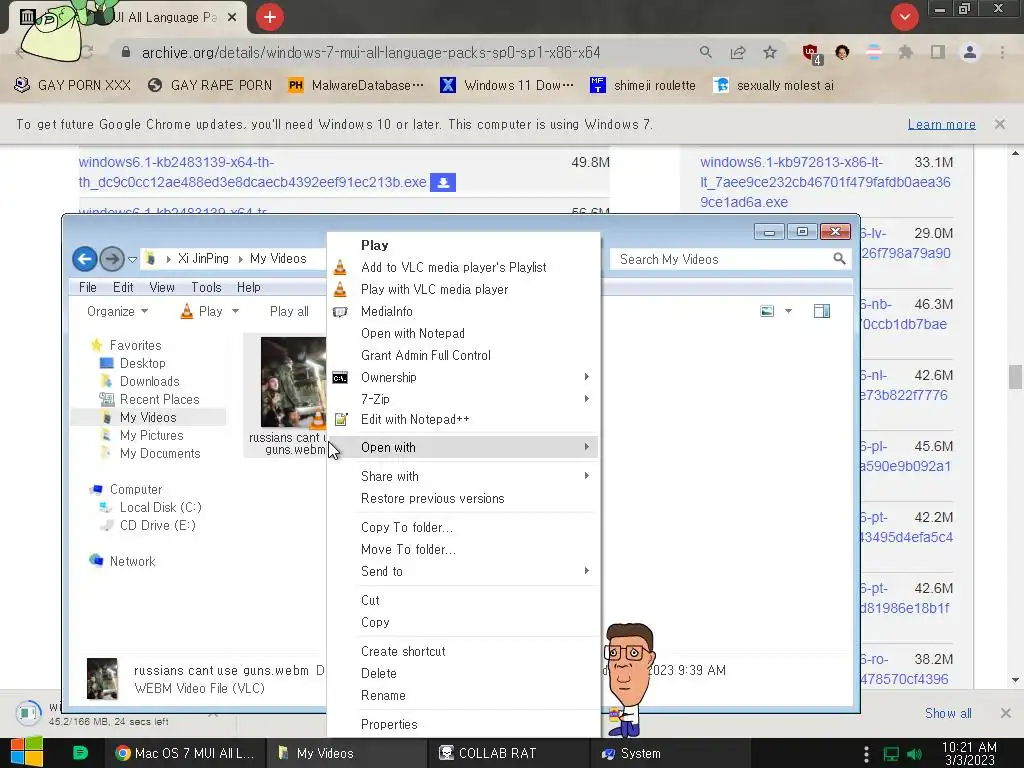Open recent locations dropdown beside Forward arrow
Image resolution: width=1024 pixels, height=768 pixels.
click(133, 260)
